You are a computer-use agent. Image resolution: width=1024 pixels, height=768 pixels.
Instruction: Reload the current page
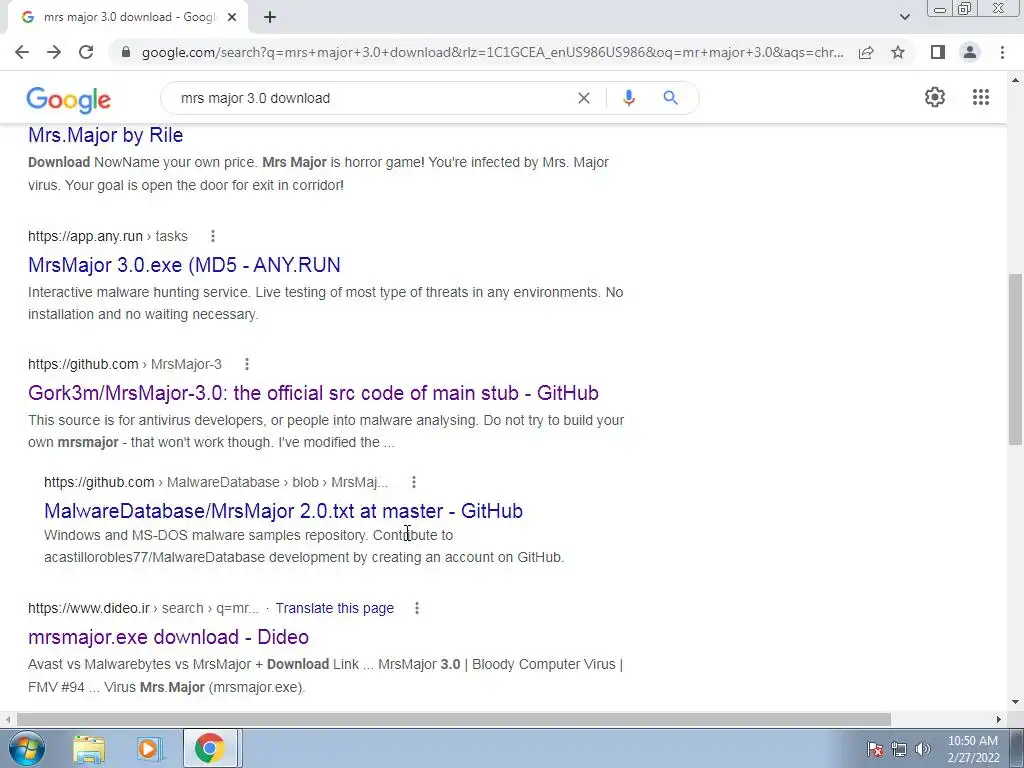[86, 52]
